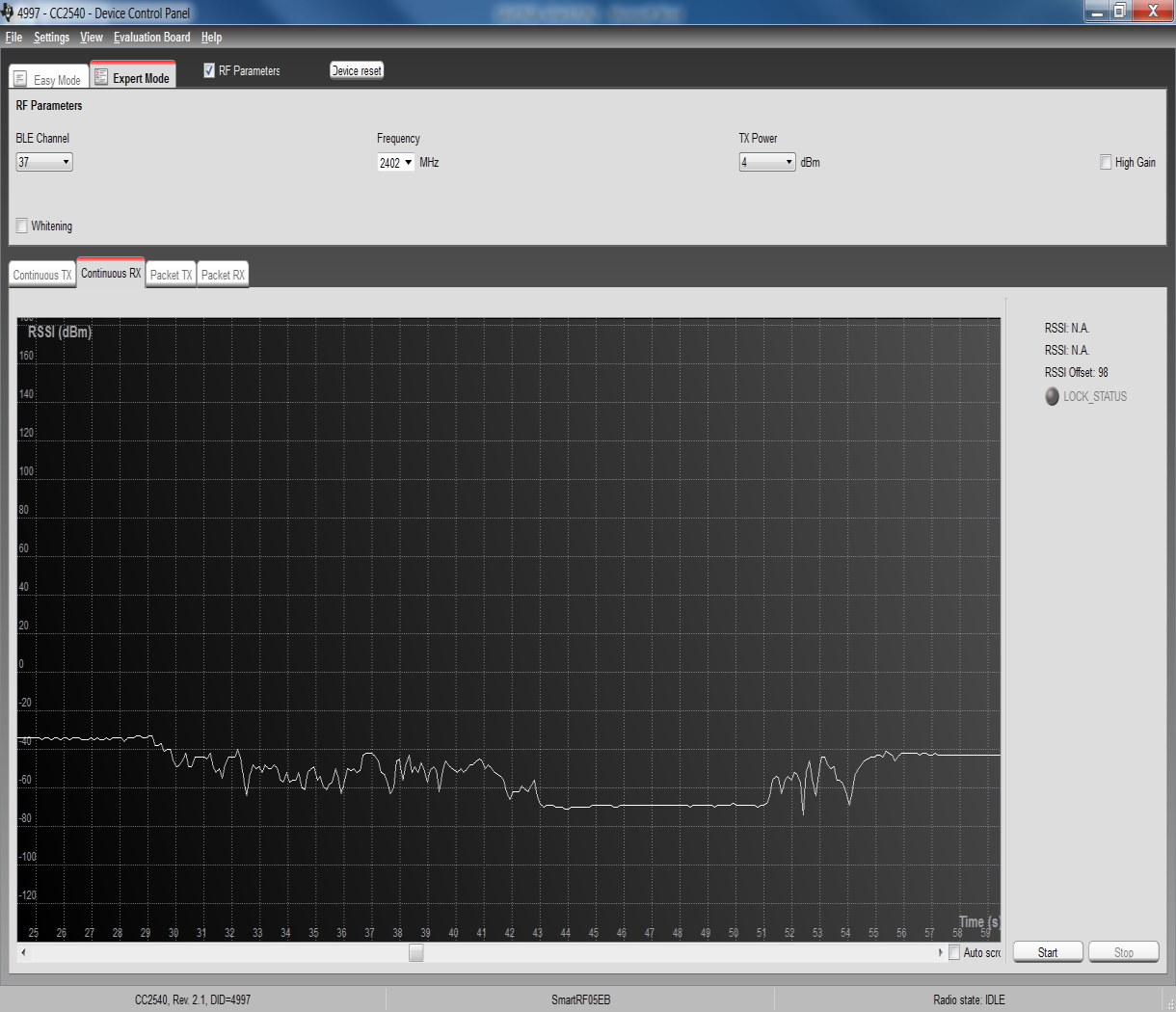Switch to the Continuous TX tab

(x=42, y=275)
